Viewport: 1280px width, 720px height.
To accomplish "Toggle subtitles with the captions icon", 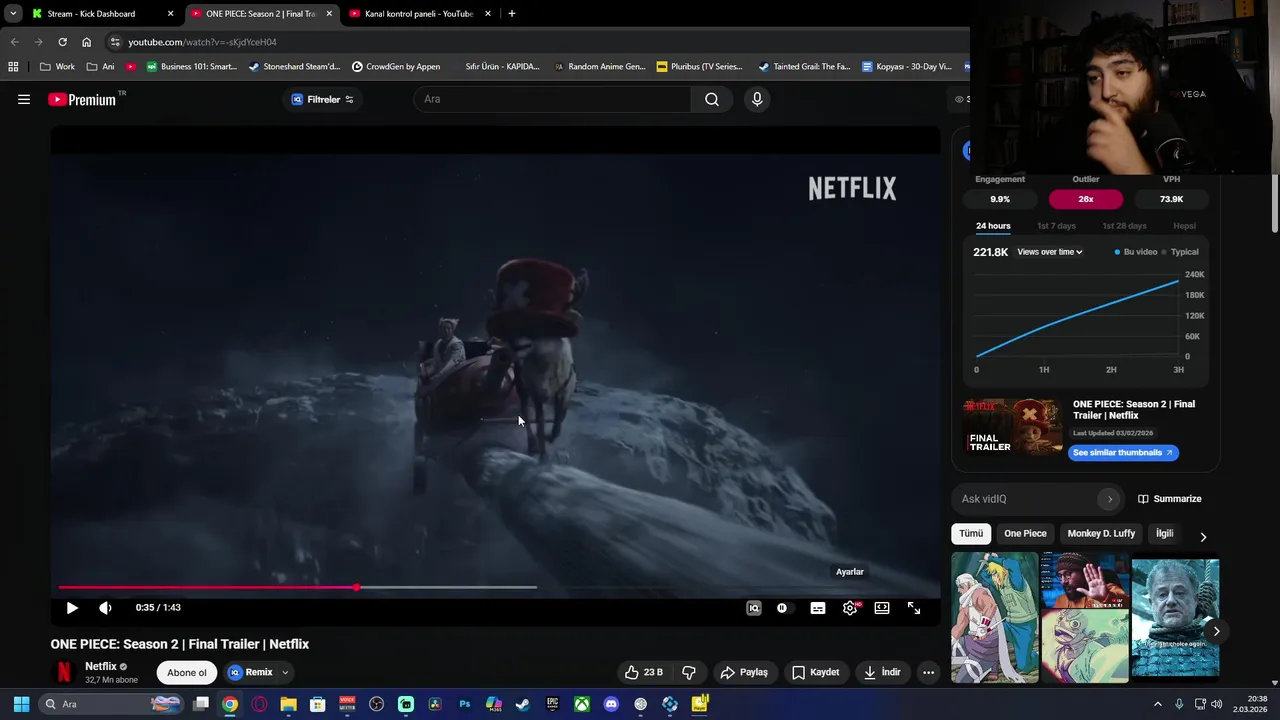I will pyautogui.click(x=818, y=608).
